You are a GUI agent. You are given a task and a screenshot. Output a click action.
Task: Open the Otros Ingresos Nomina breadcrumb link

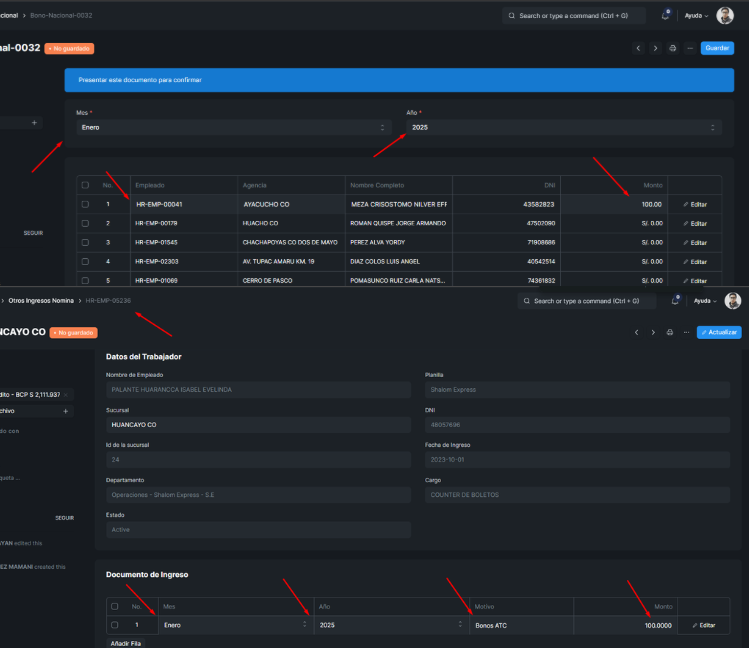pyautogui.click(x=41, y=301)
